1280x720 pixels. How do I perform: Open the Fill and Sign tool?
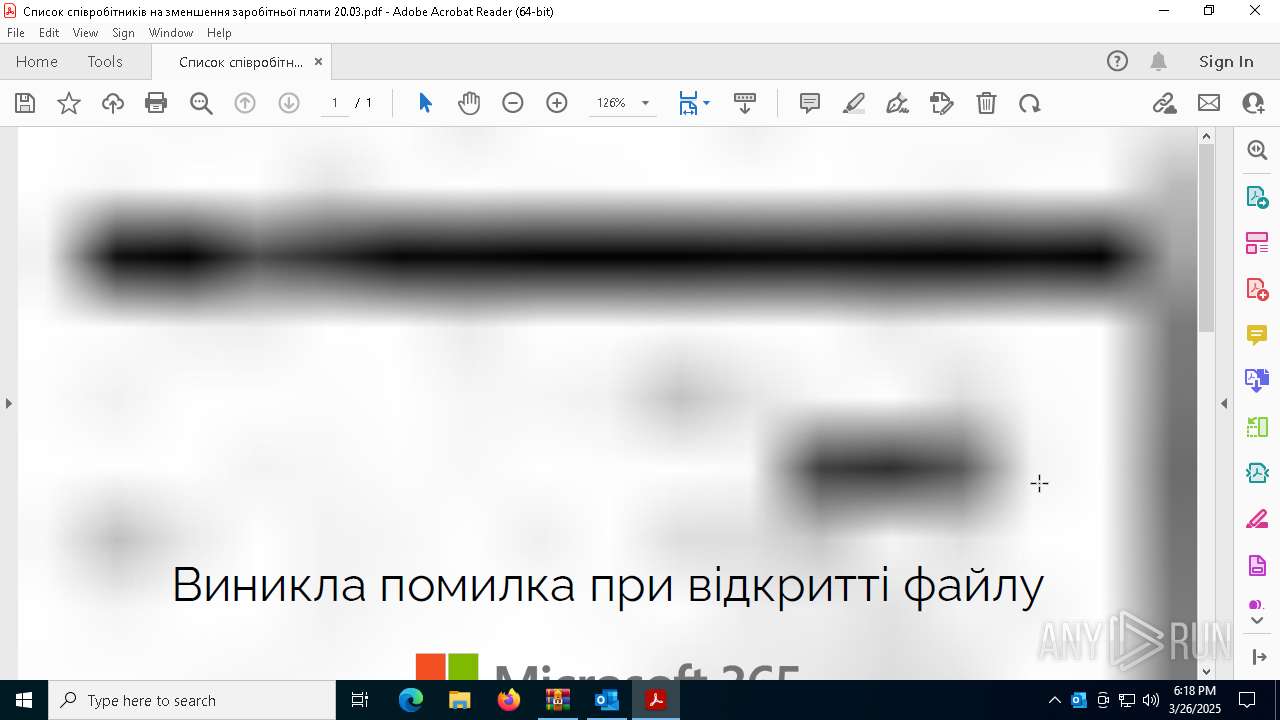(942, 103)
